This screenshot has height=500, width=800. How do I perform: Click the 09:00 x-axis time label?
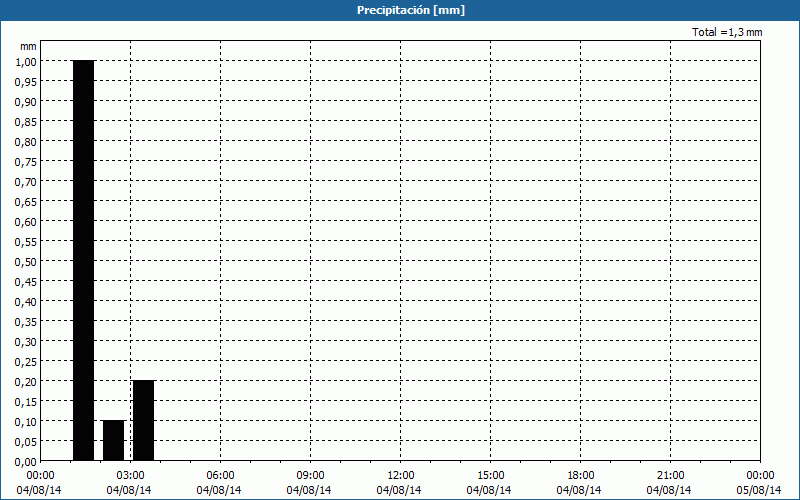[310, 476]
